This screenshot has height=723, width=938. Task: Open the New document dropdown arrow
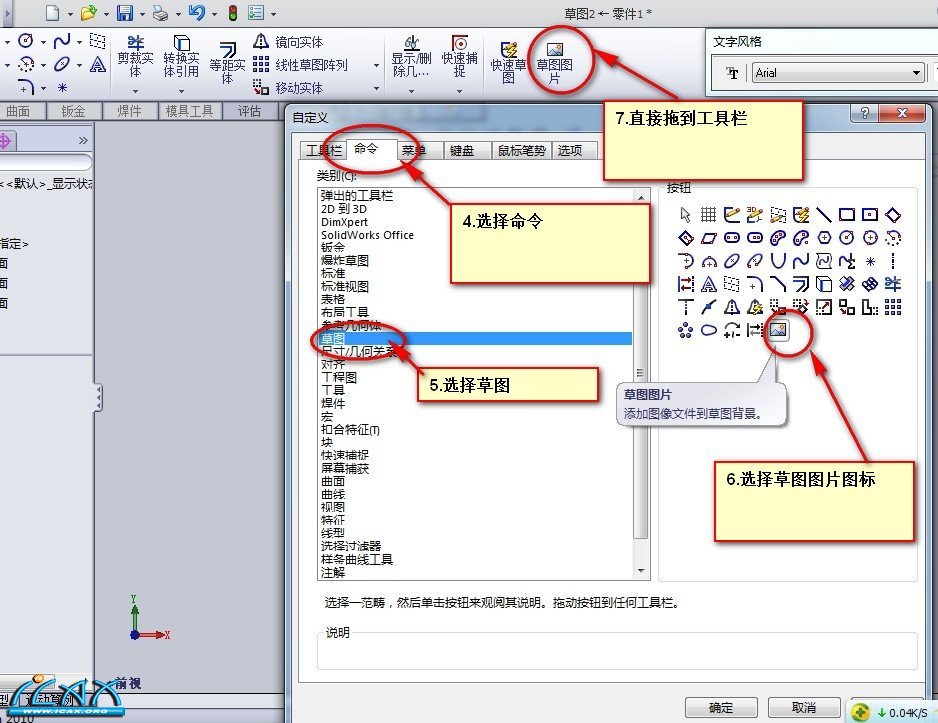tap(70, 14)
